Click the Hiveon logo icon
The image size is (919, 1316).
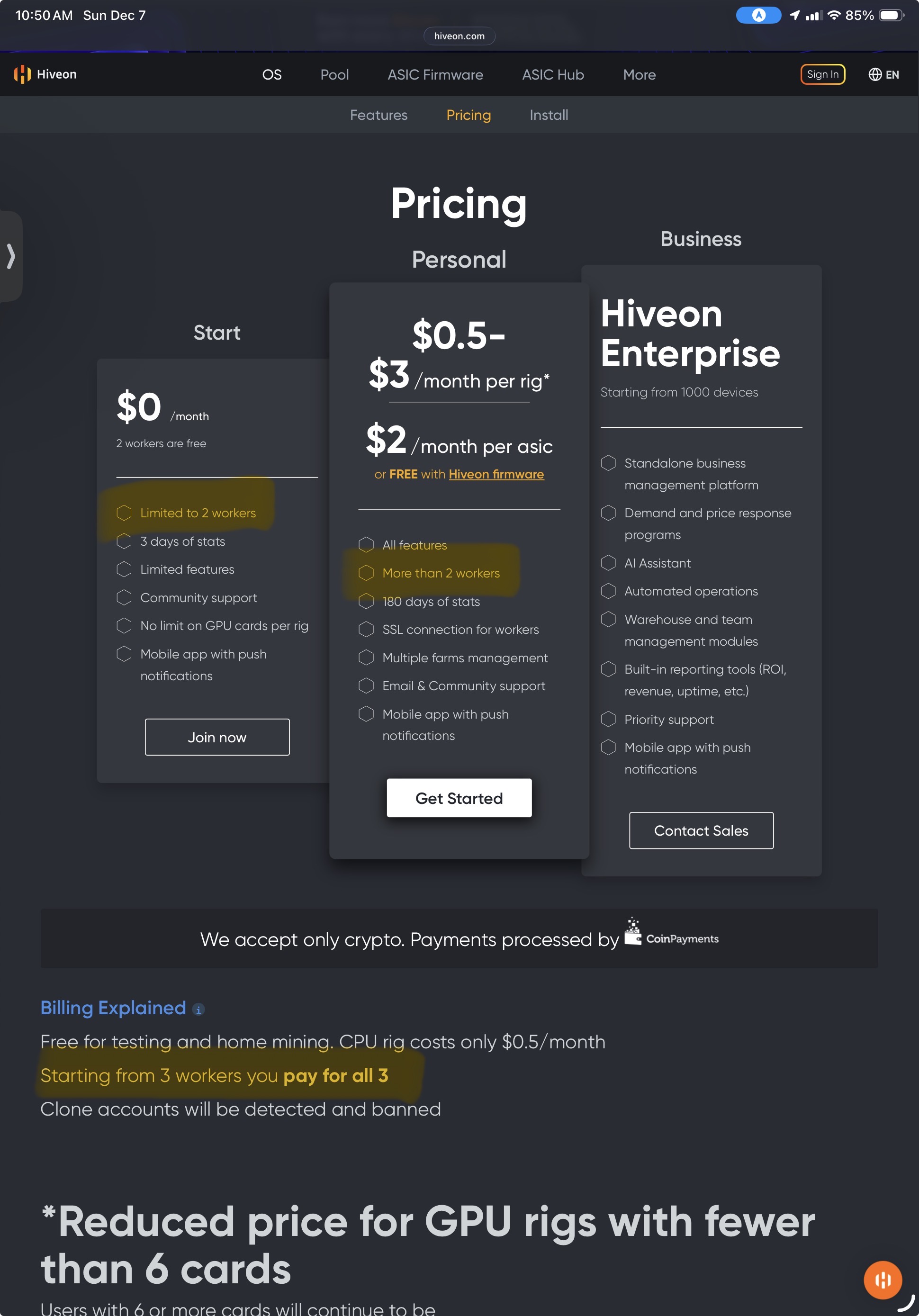[22, 74]
